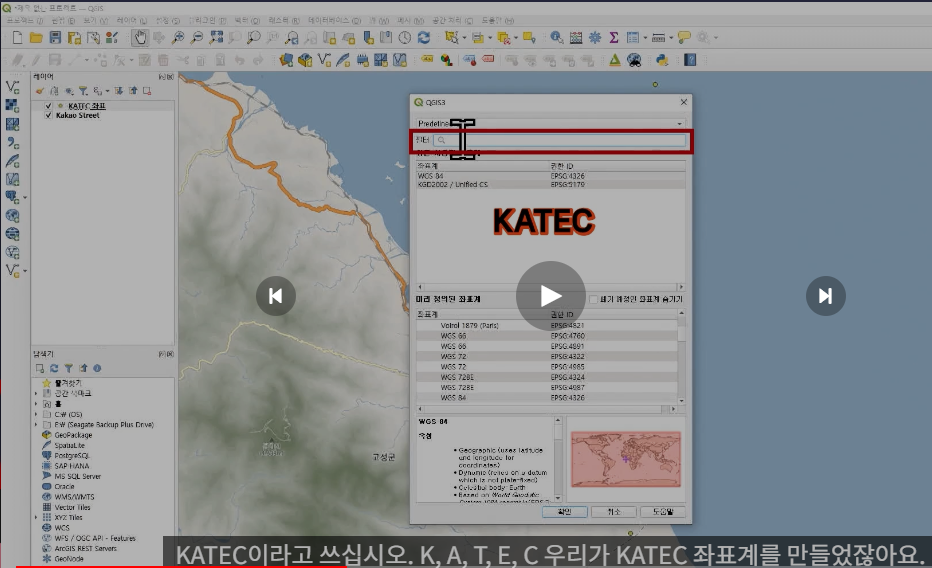Viewport: 932px width, 568px height.
Task: Open the Data Source Manager icon
Action: point(286,60)
